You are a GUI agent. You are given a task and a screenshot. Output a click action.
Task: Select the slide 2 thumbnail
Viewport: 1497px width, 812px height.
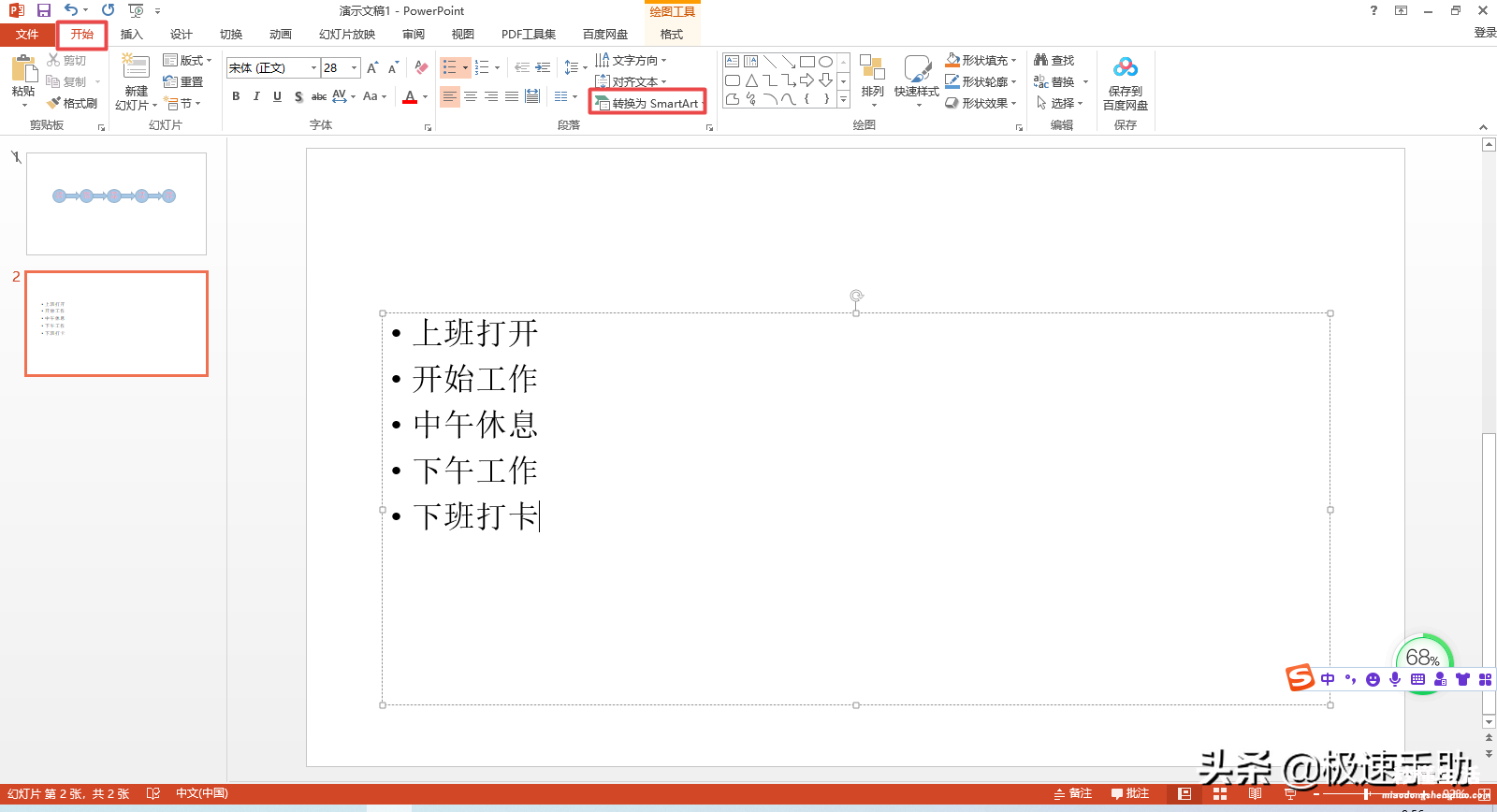(116, 324)
